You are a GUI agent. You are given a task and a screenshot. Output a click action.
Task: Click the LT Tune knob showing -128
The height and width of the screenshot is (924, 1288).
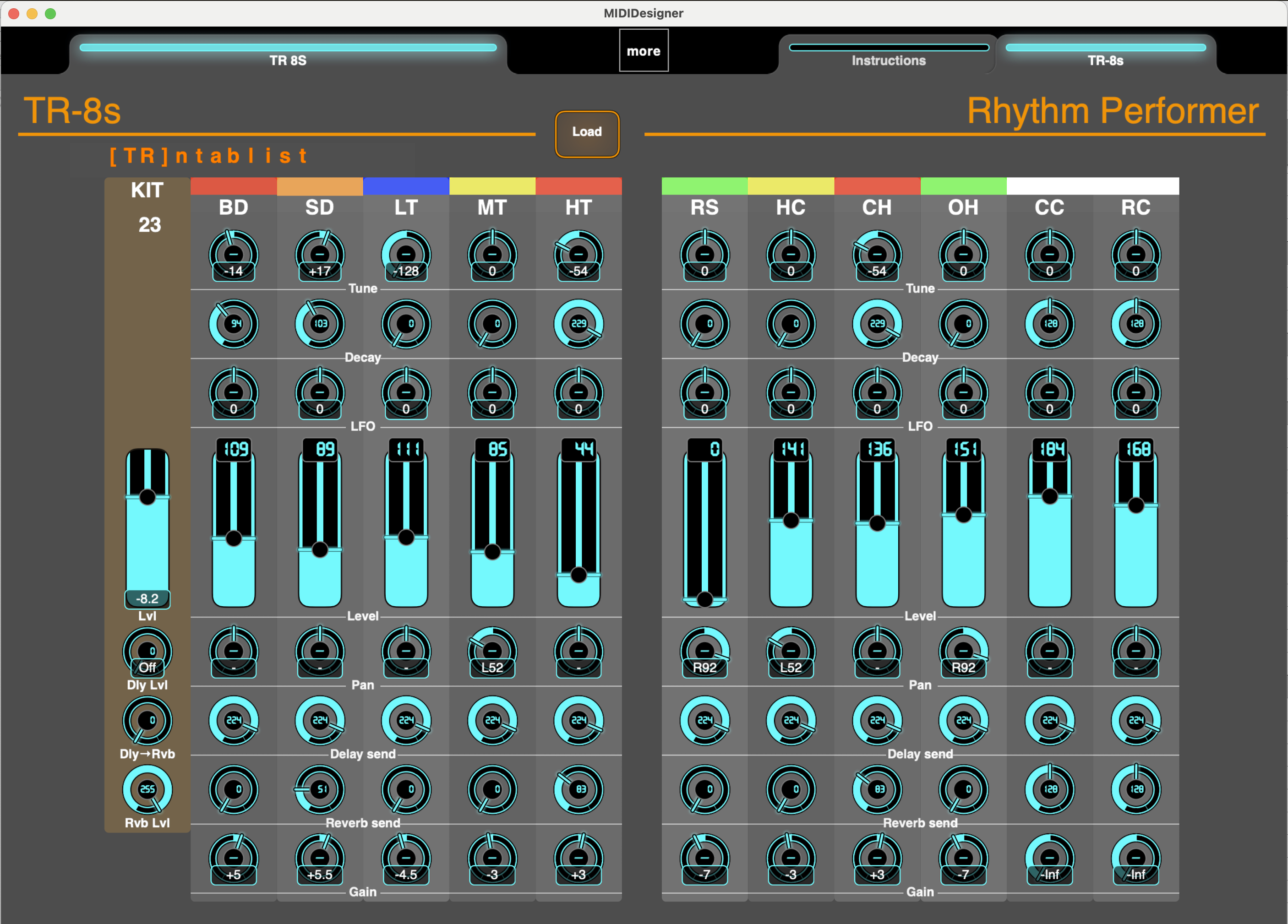tap(406, 255)
